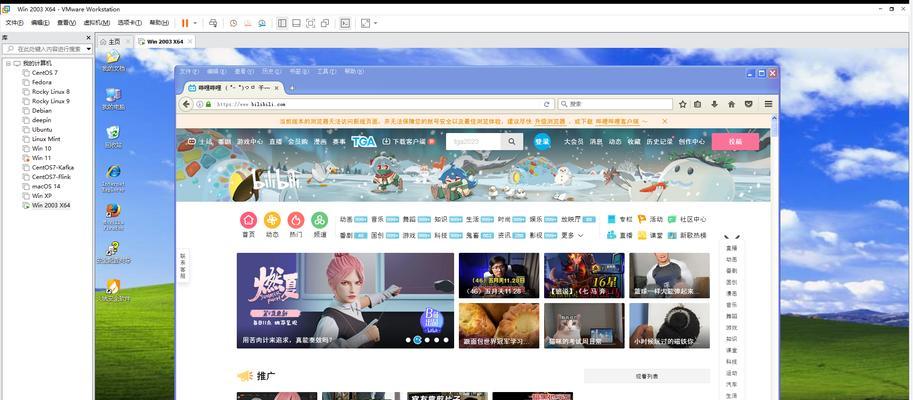This screenshot has height=400, width=913.
Task: Click the bilibili.com address bar
Action: (373, 104)
